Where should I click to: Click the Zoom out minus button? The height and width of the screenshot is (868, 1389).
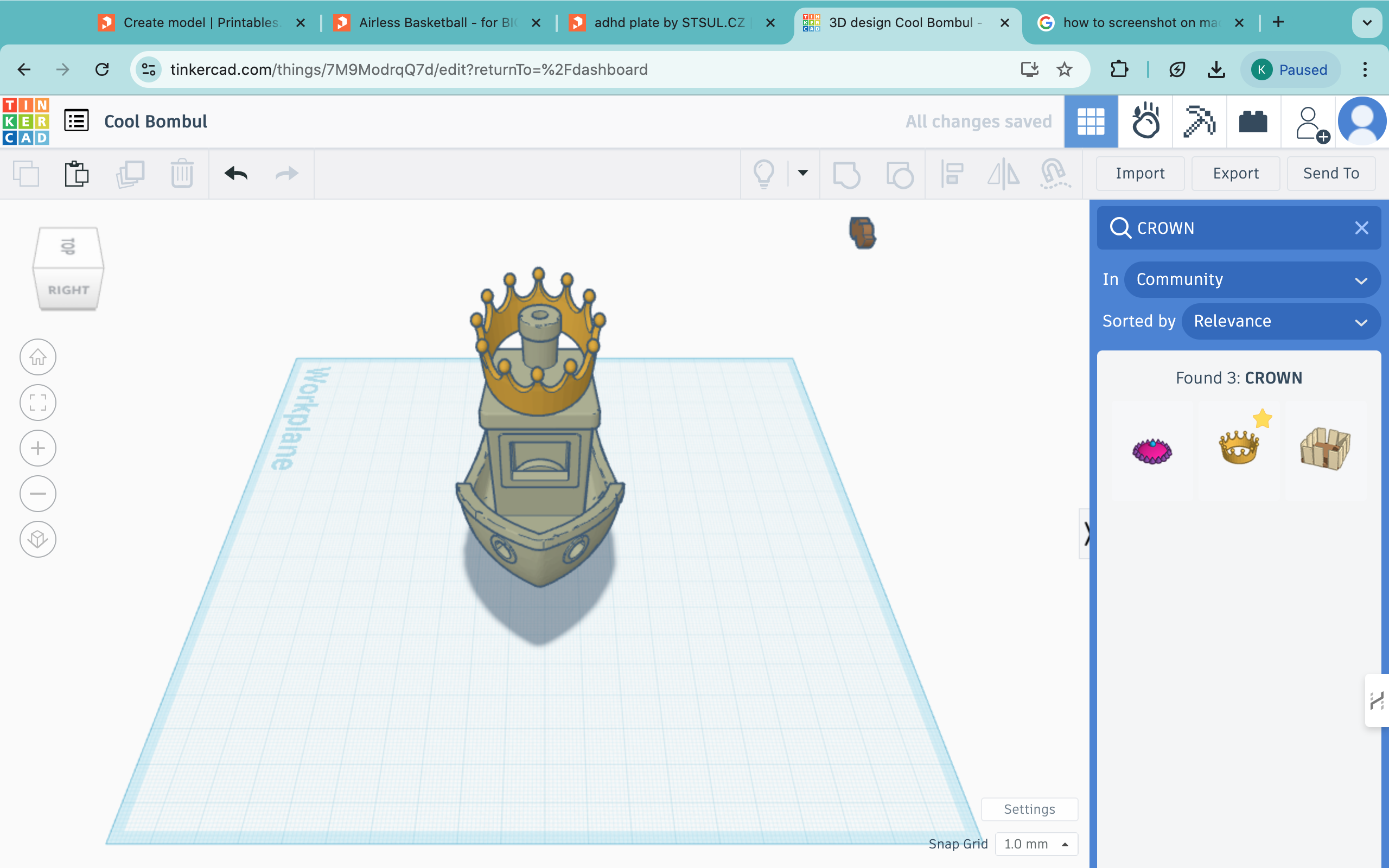[38, 494]
